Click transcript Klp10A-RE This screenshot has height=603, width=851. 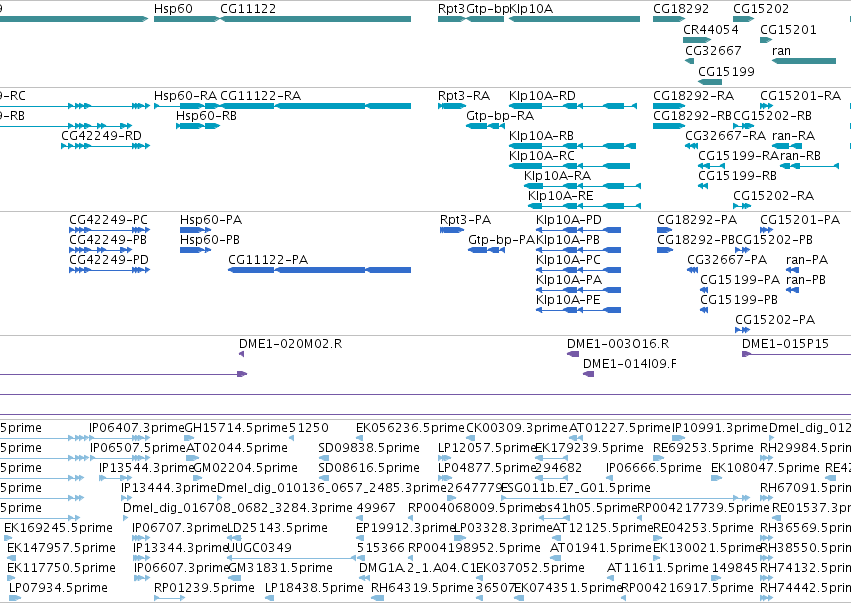coord(561,195)
